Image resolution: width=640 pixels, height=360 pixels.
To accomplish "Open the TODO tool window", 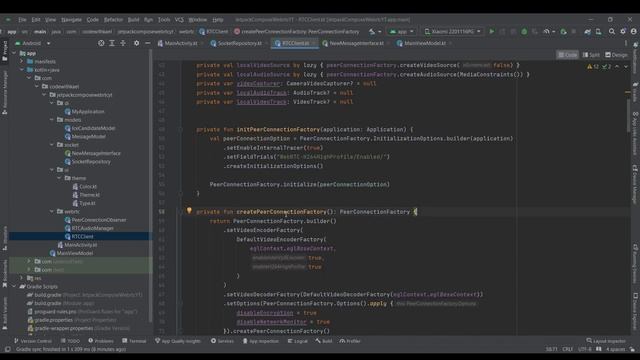I will pyautogui.click(x=70, y=341).
